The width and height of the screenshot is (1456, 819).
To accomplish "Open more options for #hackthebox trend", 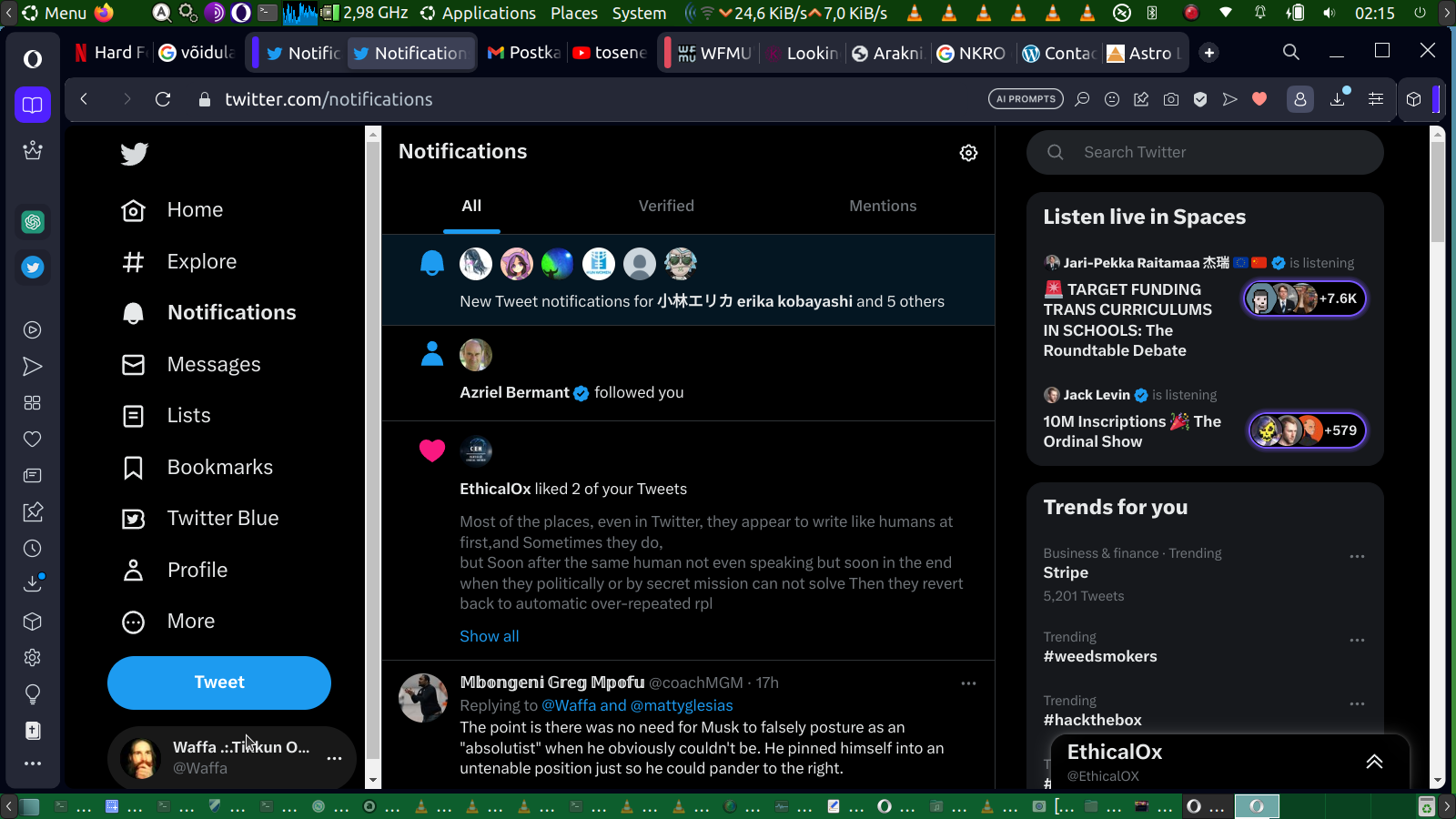I will click(x=1357, y=703).
